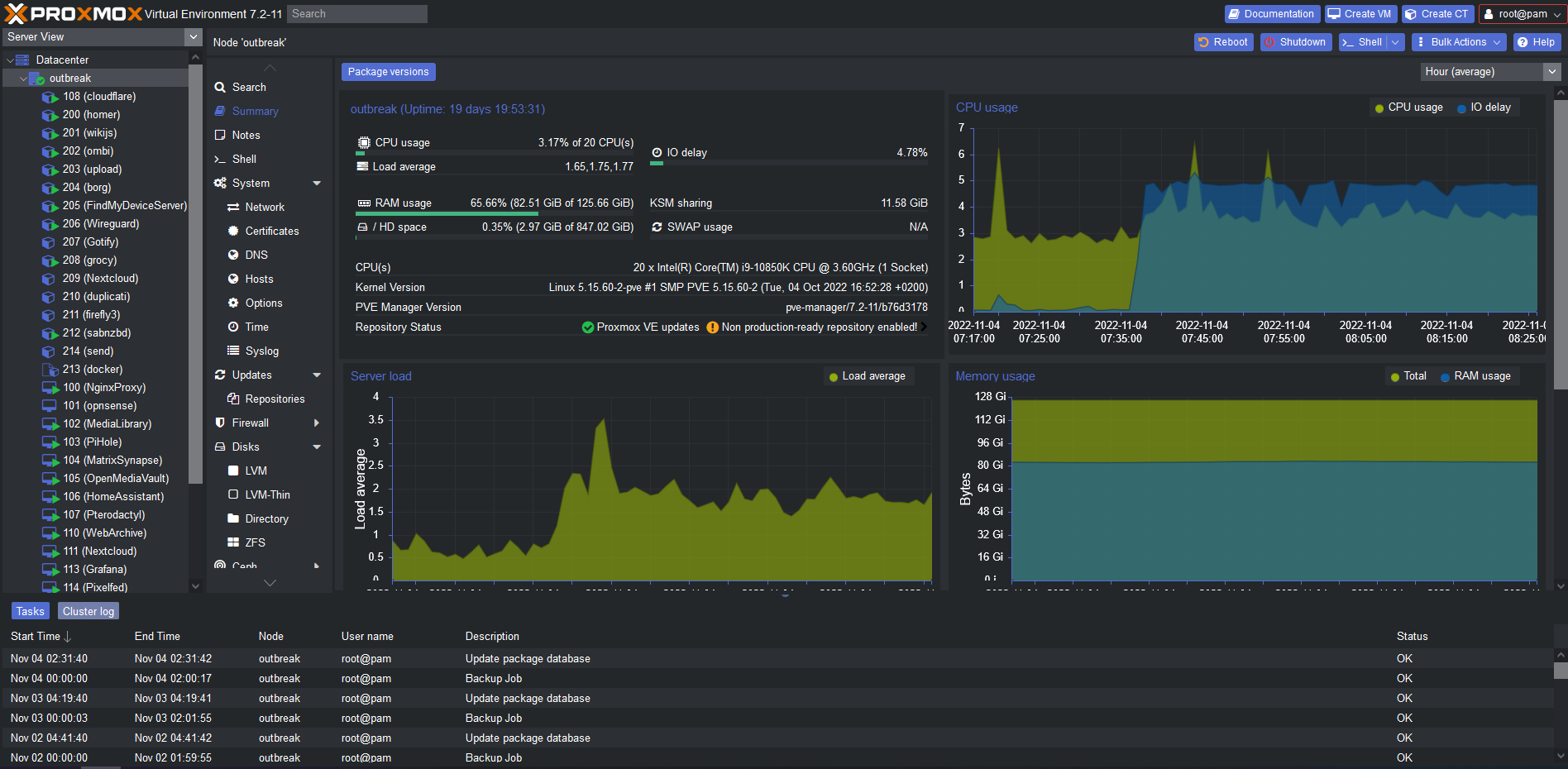Toggle Load average series in Server load legend
Viewport: 1568px width, 769px height.
click(x=867, y=376)
